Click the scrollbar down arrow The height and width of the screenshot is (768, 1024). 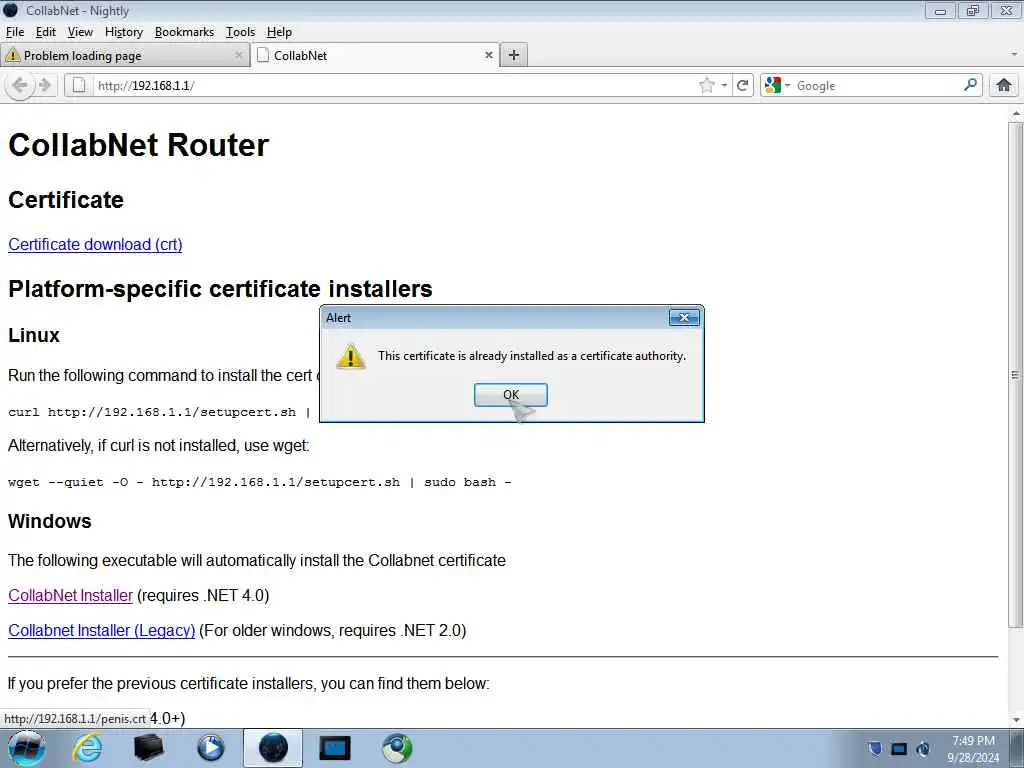pyautogui.click(x=1015, y=720)
